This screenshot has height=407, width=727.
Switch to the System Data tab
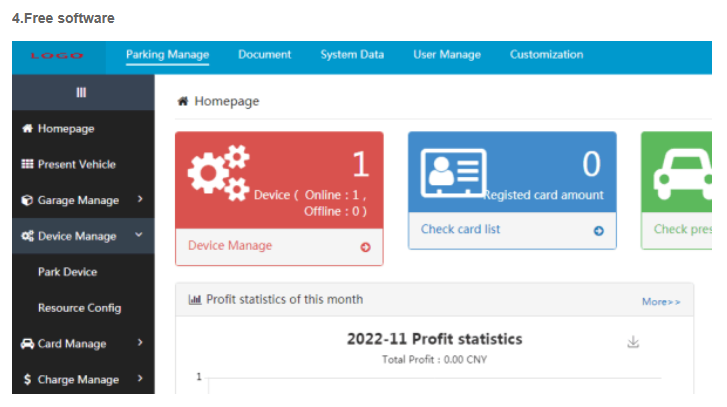tap(352, 55)
